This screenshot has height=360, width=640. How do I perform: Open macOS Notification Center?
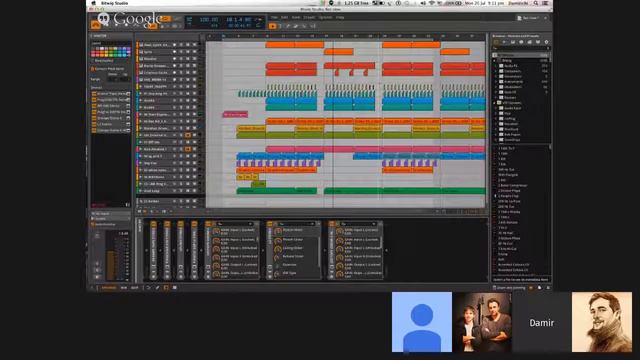tap(546, 3)
